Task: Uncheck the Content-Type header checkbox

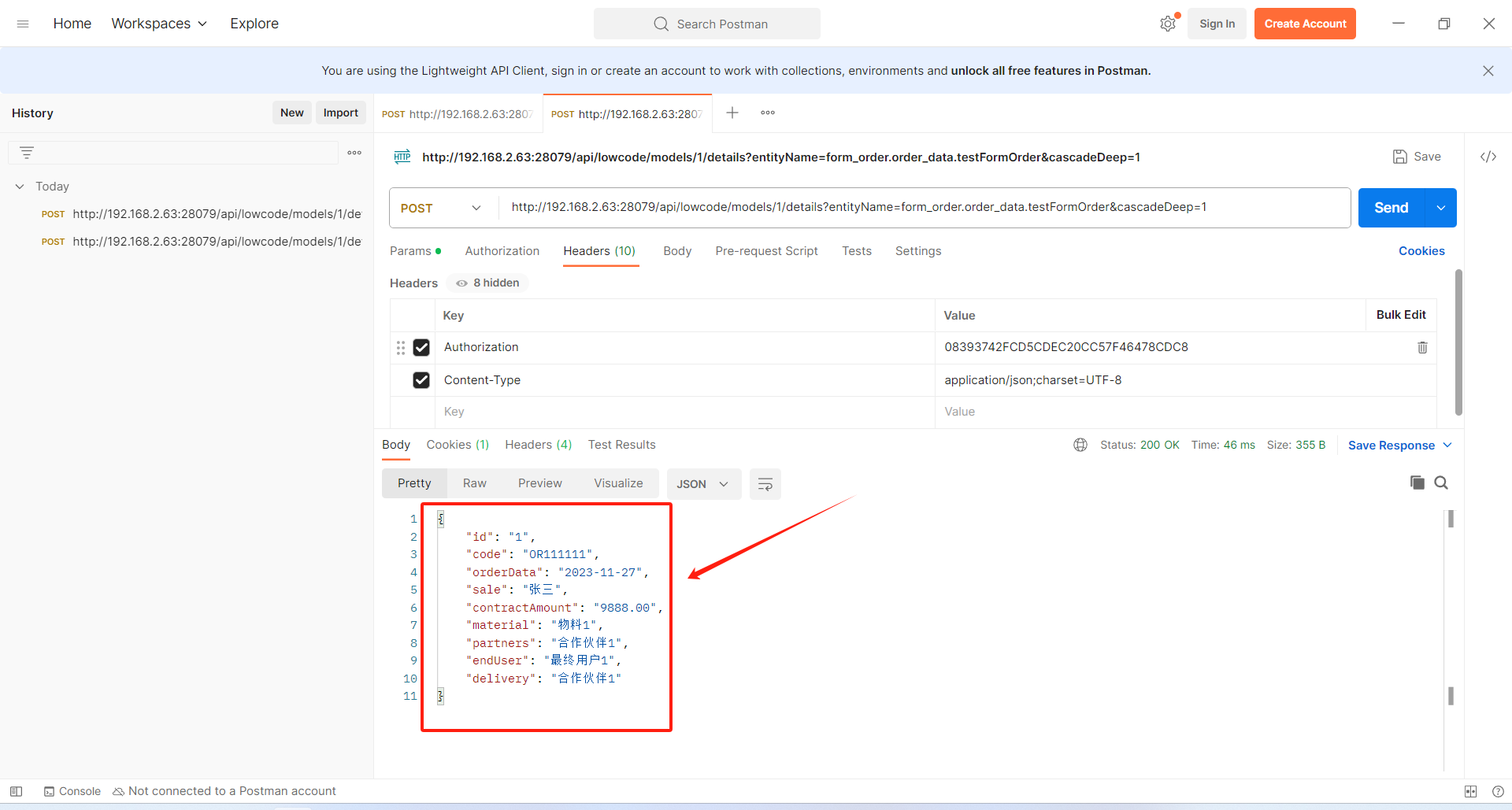Action: coord(421,380)
